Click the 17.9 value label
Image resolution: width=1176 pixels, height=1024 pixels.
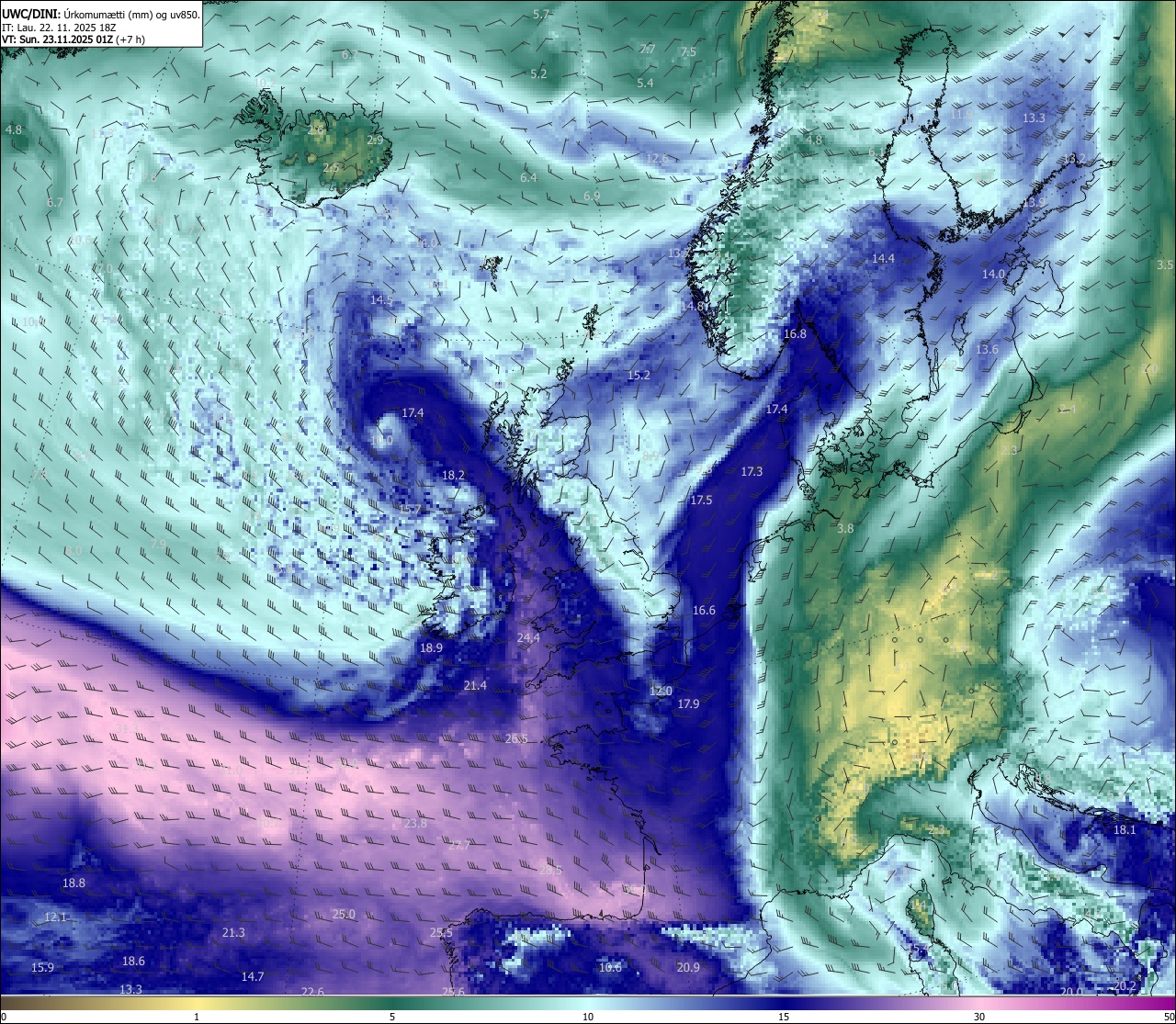tap(688, 703)
